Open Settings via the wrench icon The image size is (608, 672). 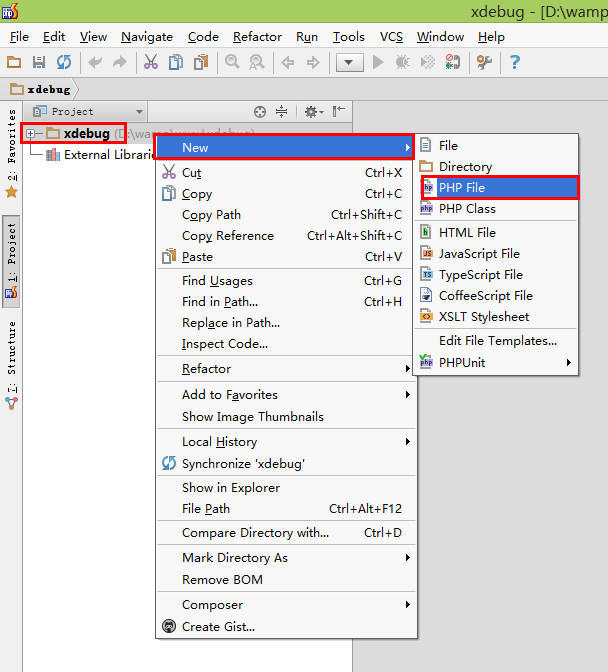point(484,63)
